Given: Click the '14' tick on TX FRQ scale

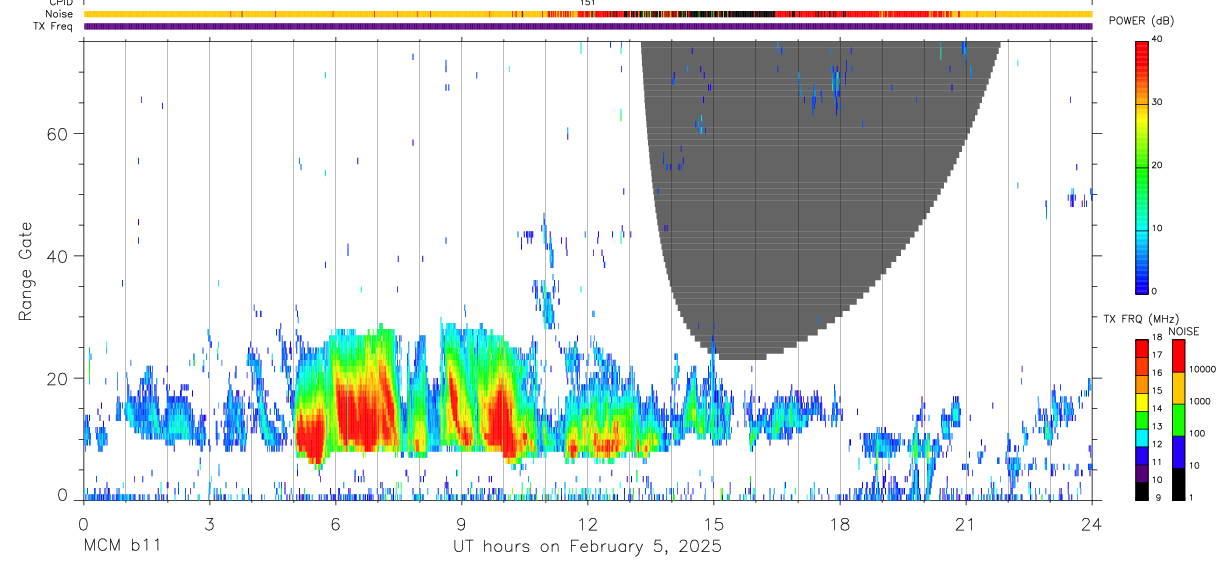Looking at the screenshot, I should coord(1156,409).
